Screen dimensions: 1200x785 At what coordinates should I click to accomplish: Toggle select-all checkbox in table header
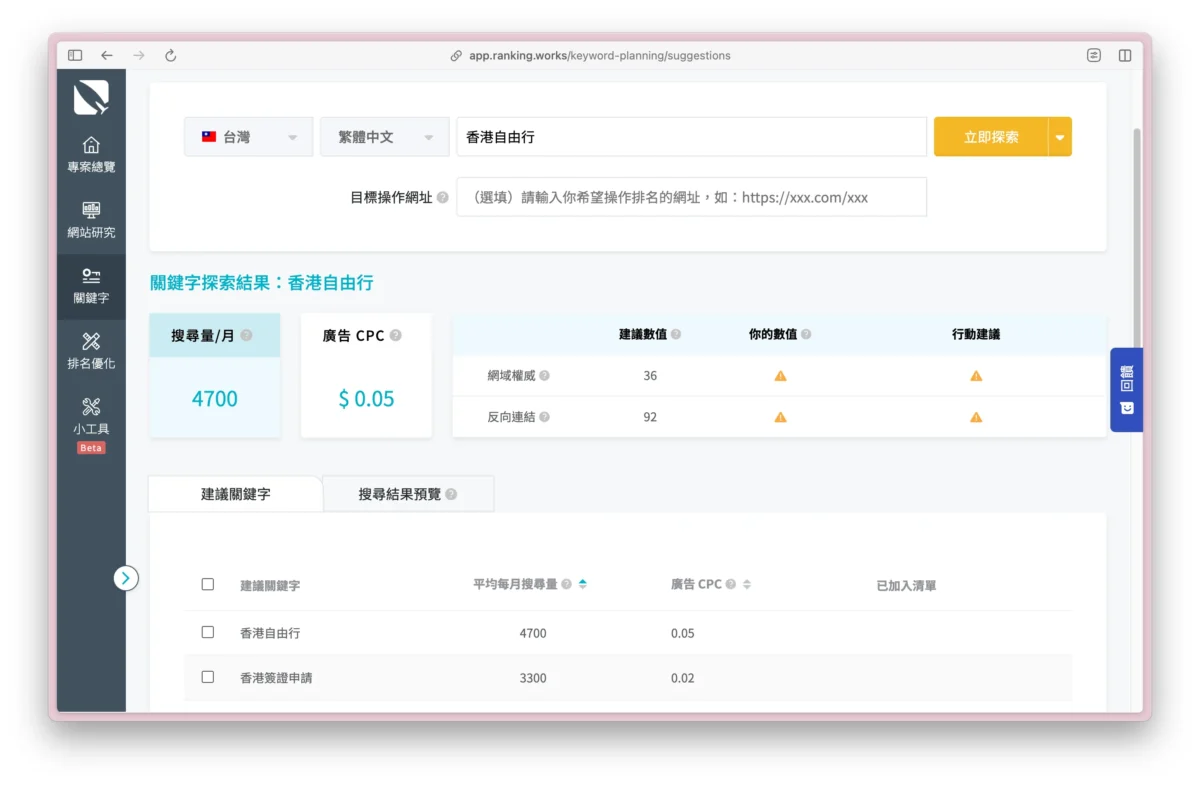click(x=208, y=584)
